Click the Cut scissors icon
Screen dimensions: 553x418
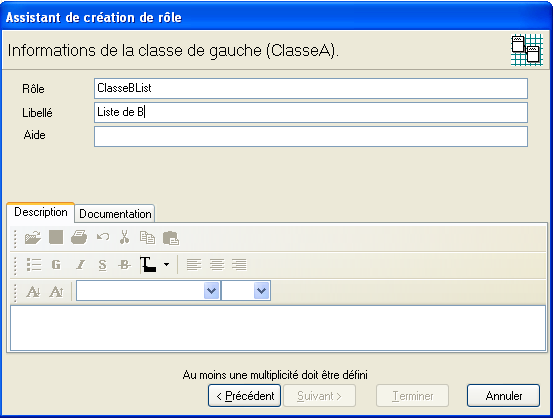click(x=124, y=237)
